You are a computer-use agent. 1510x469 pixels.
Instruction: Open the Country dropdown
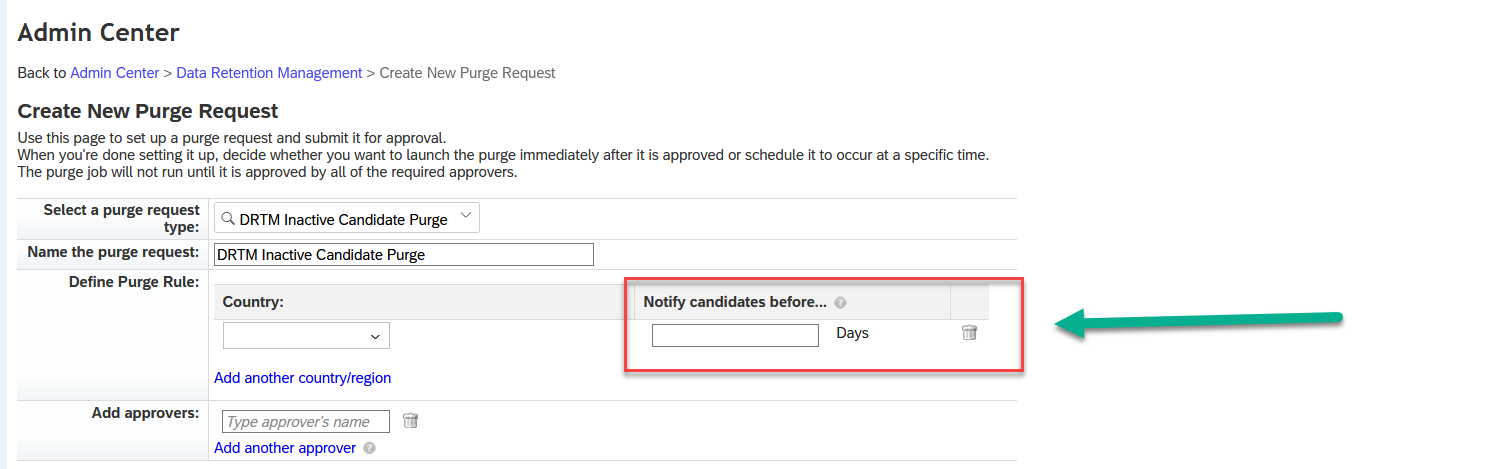(x=306, y=336)
